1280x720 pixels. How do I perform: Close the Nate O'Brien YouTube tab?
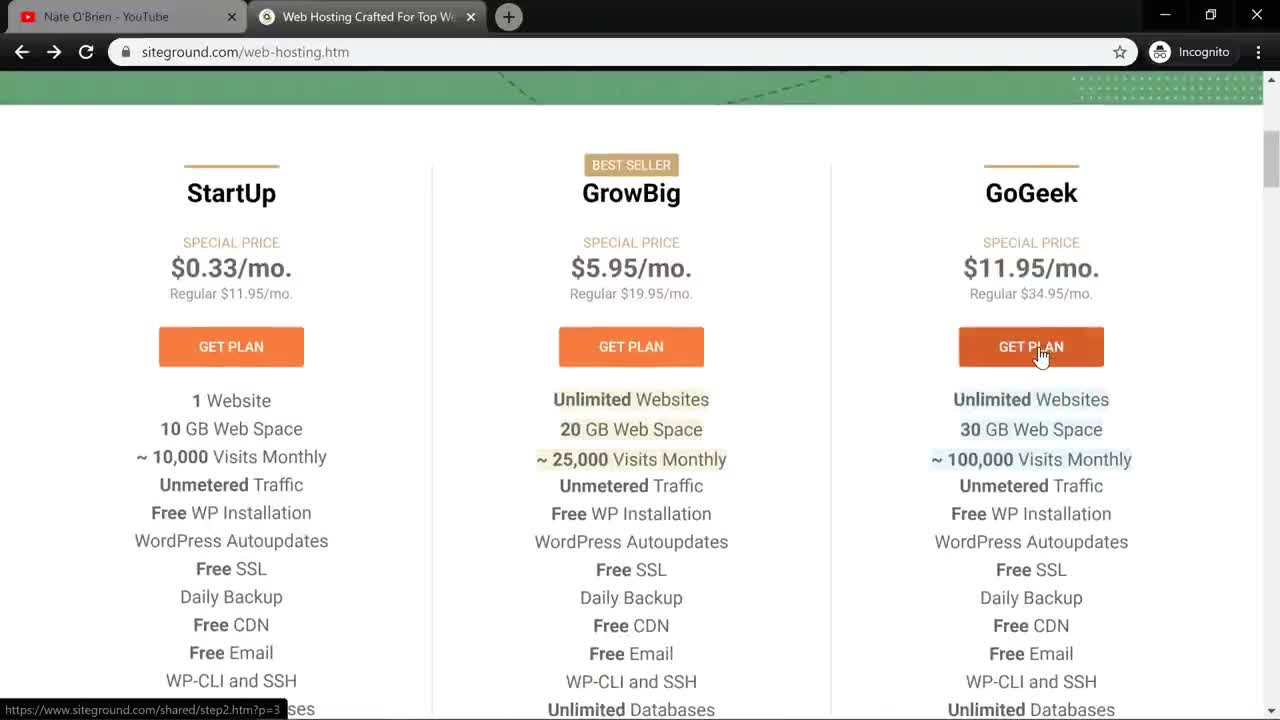click(232, 17)
